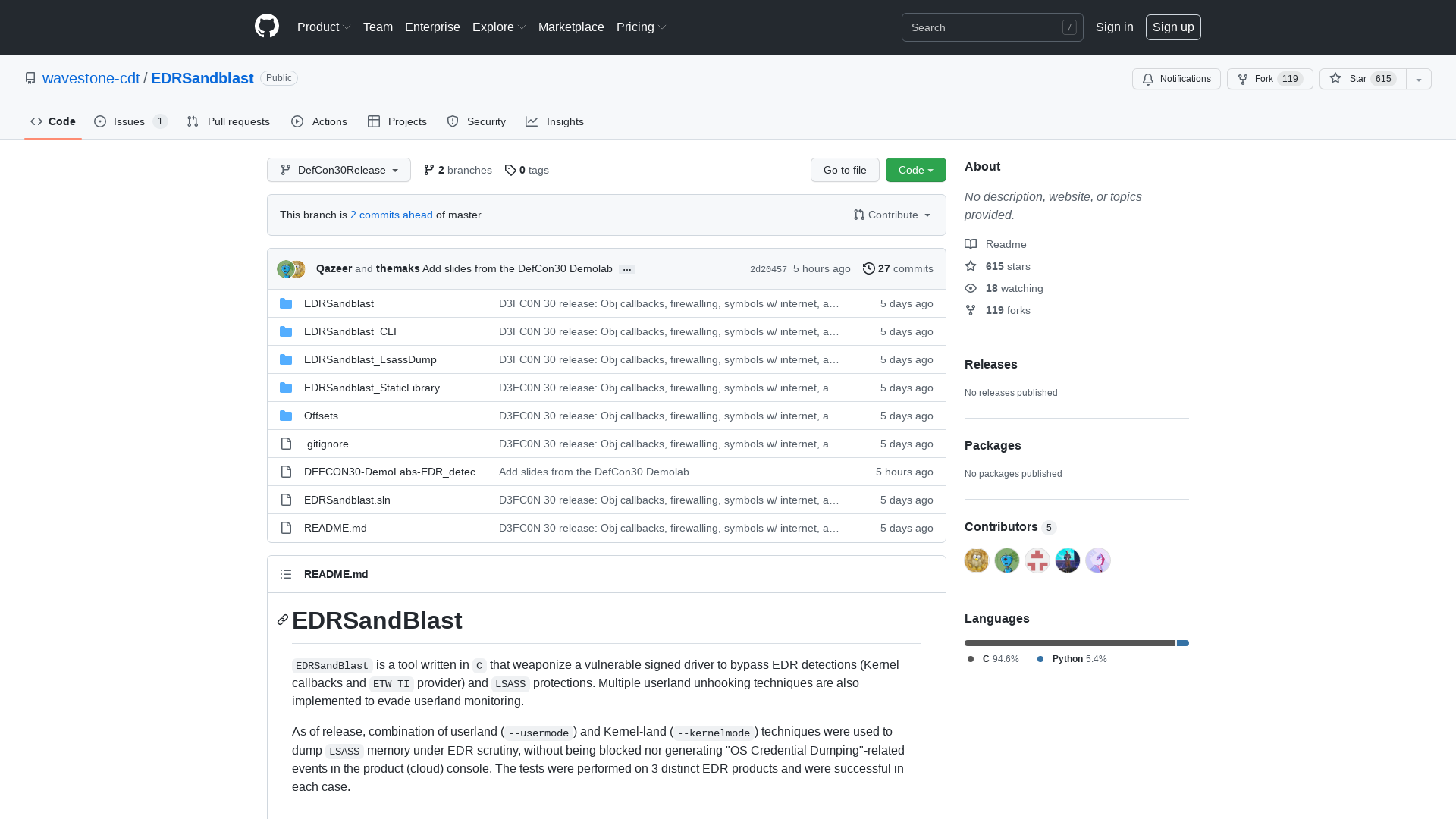
Task: Switch to the Pull requests tab
Action: coord(228,121)
